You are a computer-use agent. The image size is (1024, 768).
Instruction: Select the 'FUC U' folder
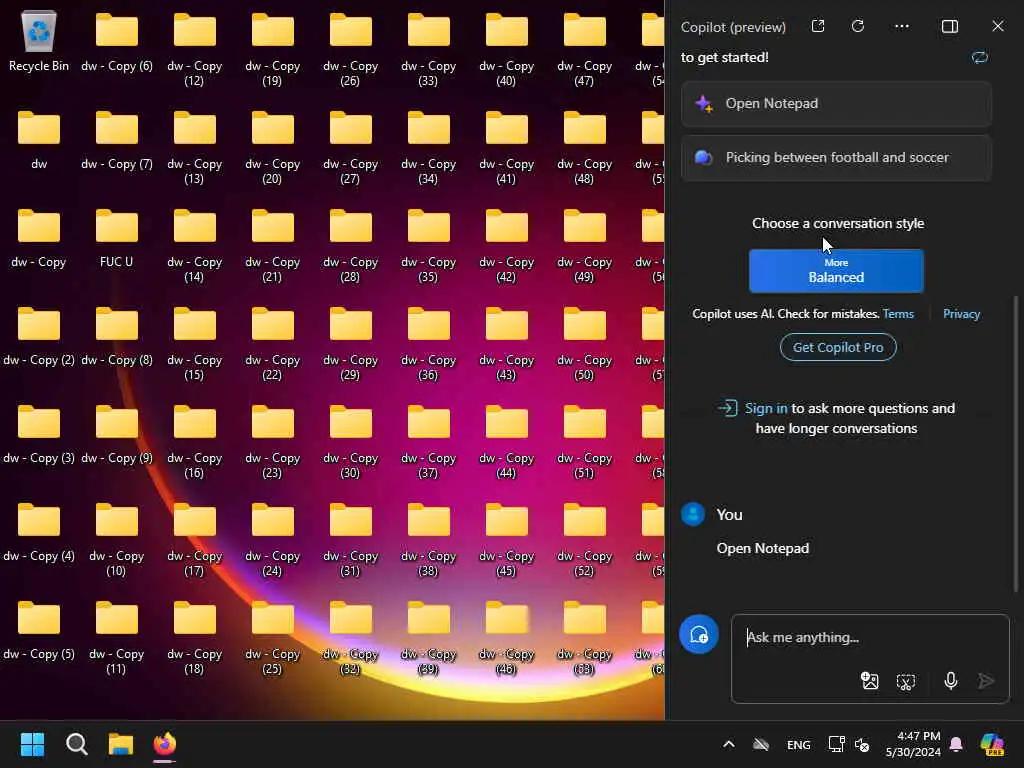coord(116,238)
